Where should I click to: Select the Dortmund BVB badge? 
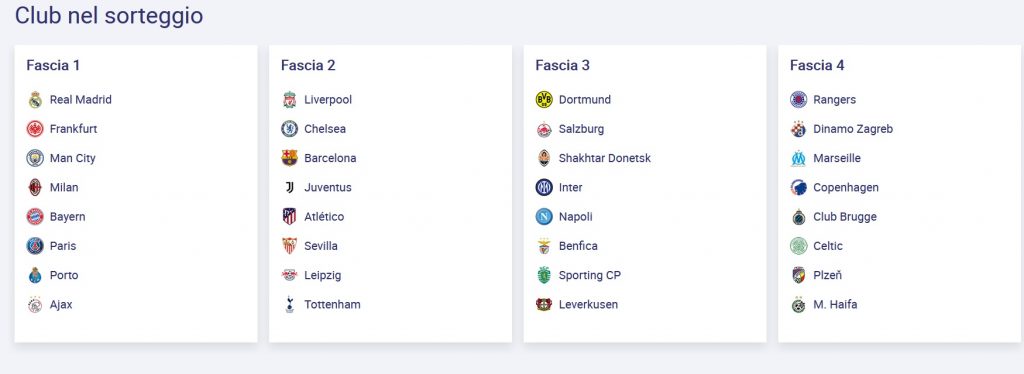click(544, 100)
